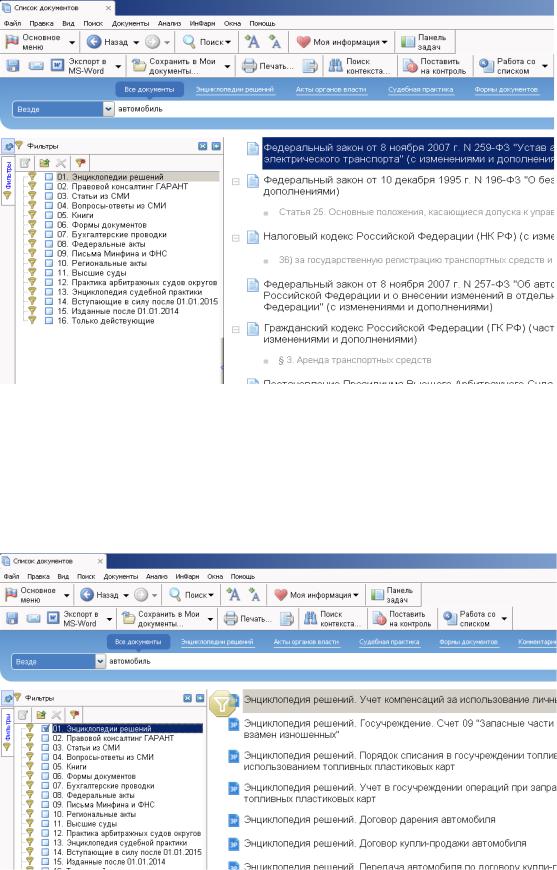Click print preview icon in upper window

coord(310,65)
